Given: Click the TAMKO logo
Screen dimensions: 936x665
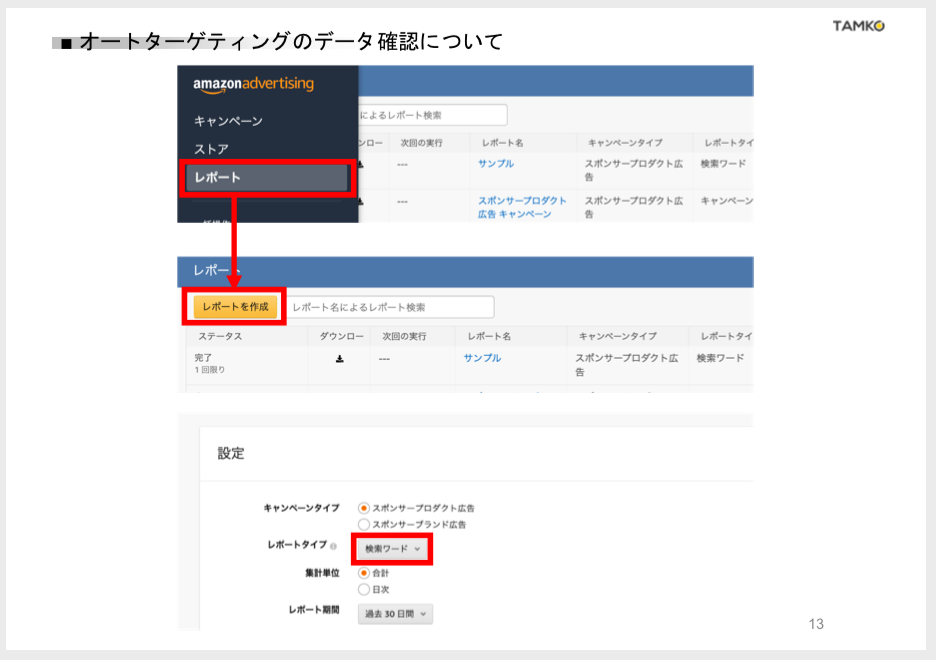Looking at the screenshot, I should [x=858, y=26].
